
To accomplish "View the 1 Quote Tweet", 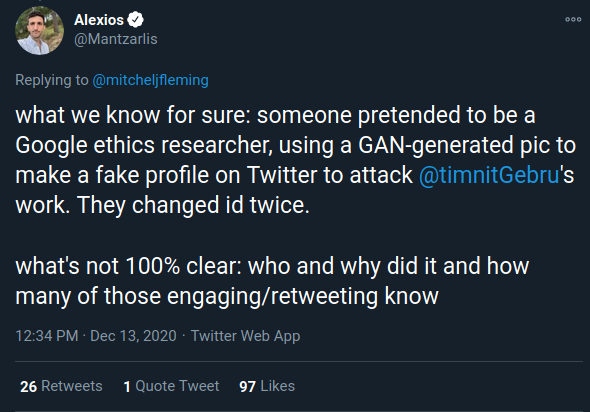I will click(171, 386).
